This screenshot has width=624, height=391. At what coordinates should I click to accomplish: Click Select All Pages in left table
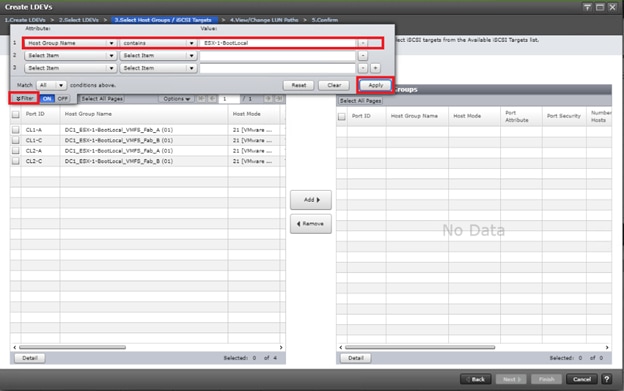click(102, 99)
